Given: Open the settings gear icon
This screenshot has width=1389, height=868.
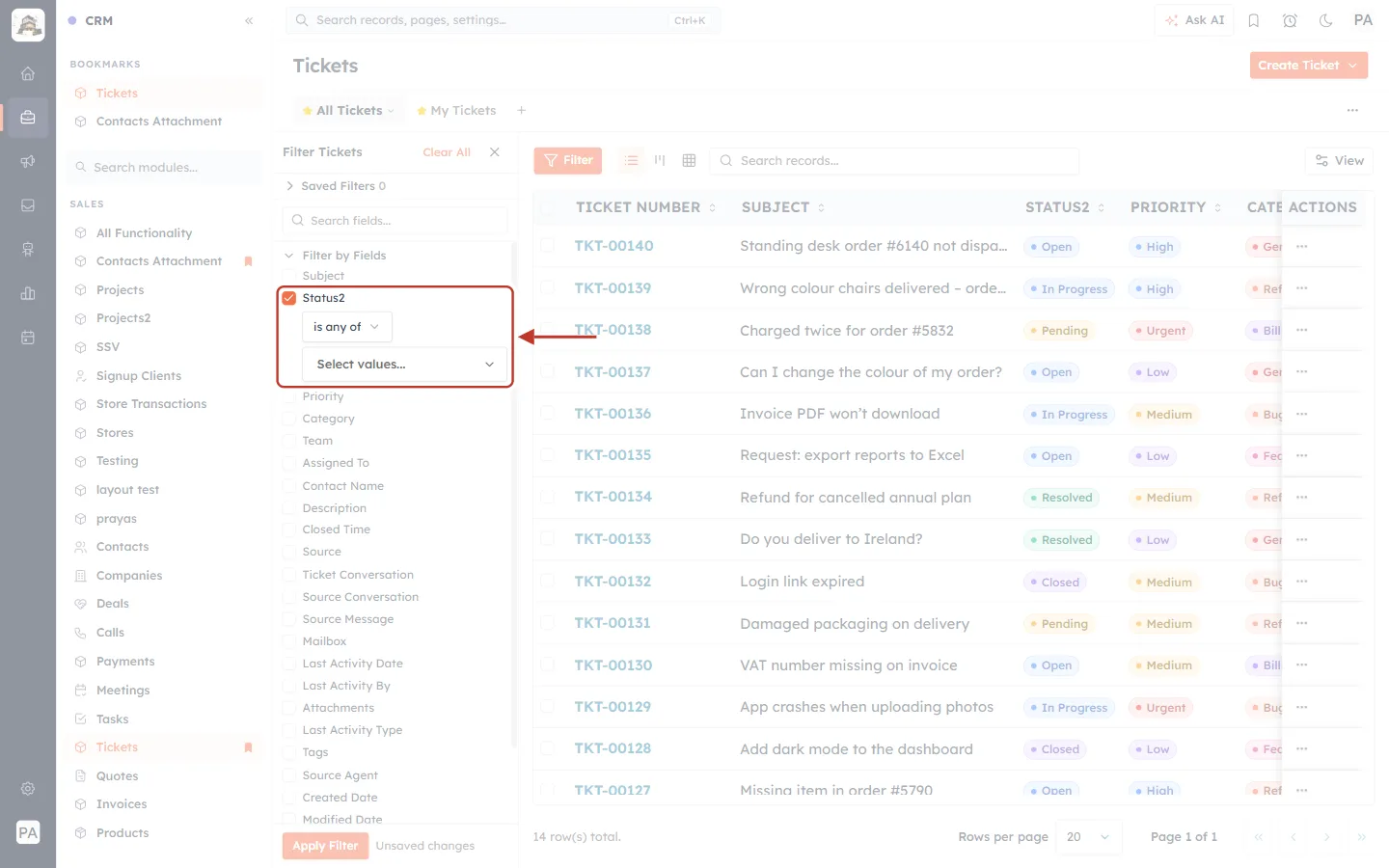Looking at the screenshot, I should 28,789.
